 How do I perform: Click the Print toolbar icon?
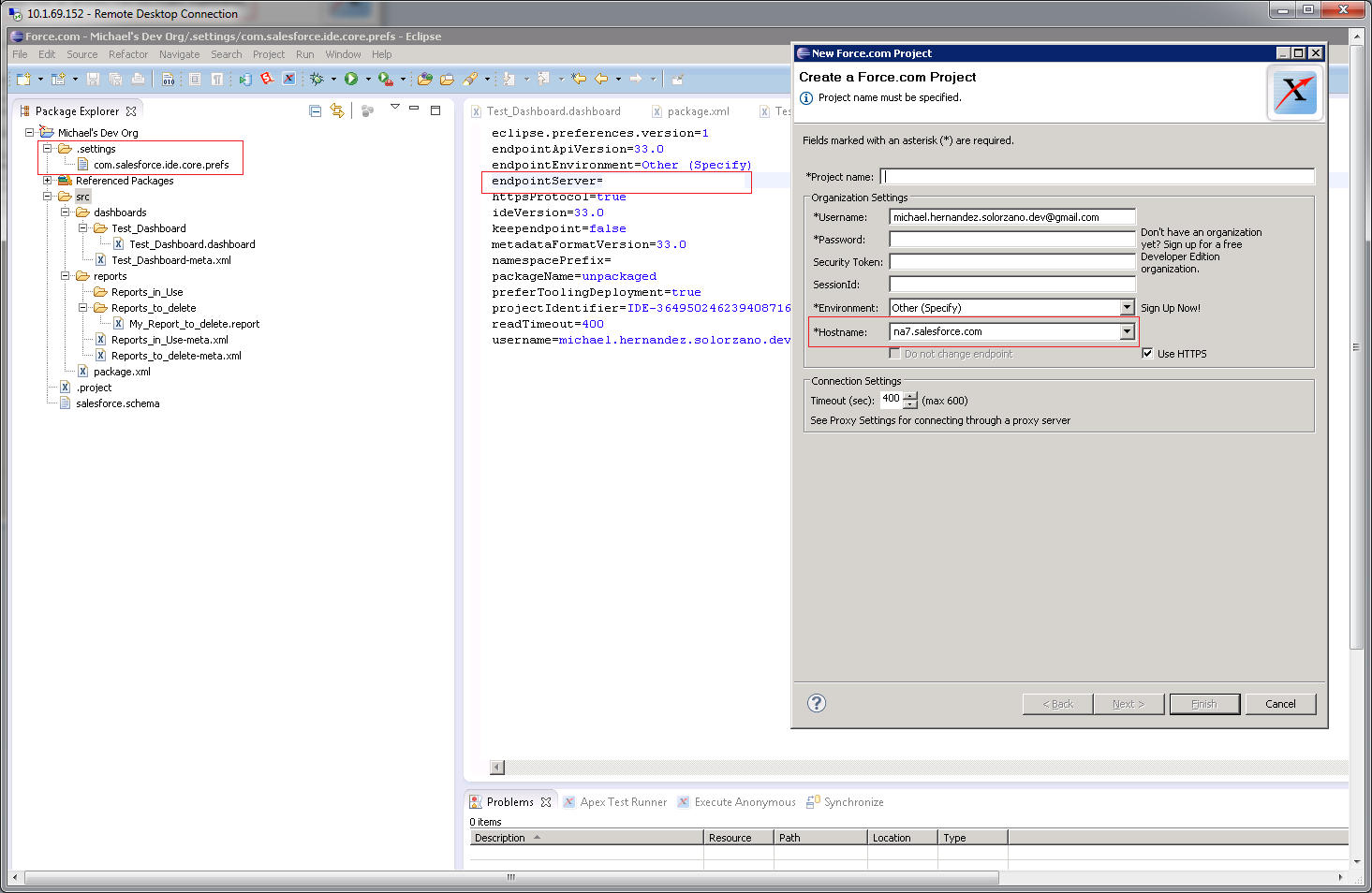point(138,80)
